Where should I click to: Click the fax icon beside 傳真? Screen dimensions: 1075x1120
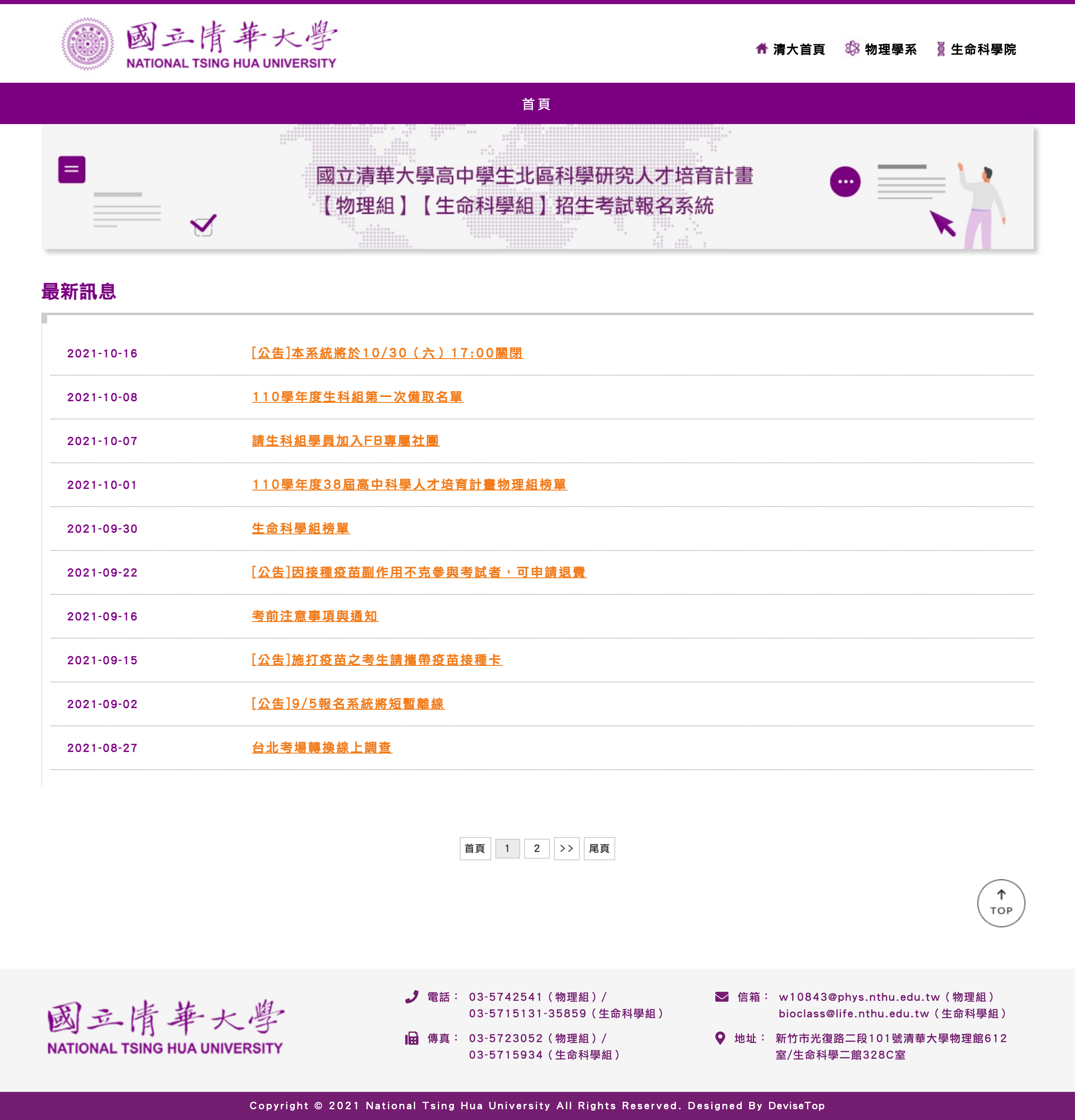411,1038
